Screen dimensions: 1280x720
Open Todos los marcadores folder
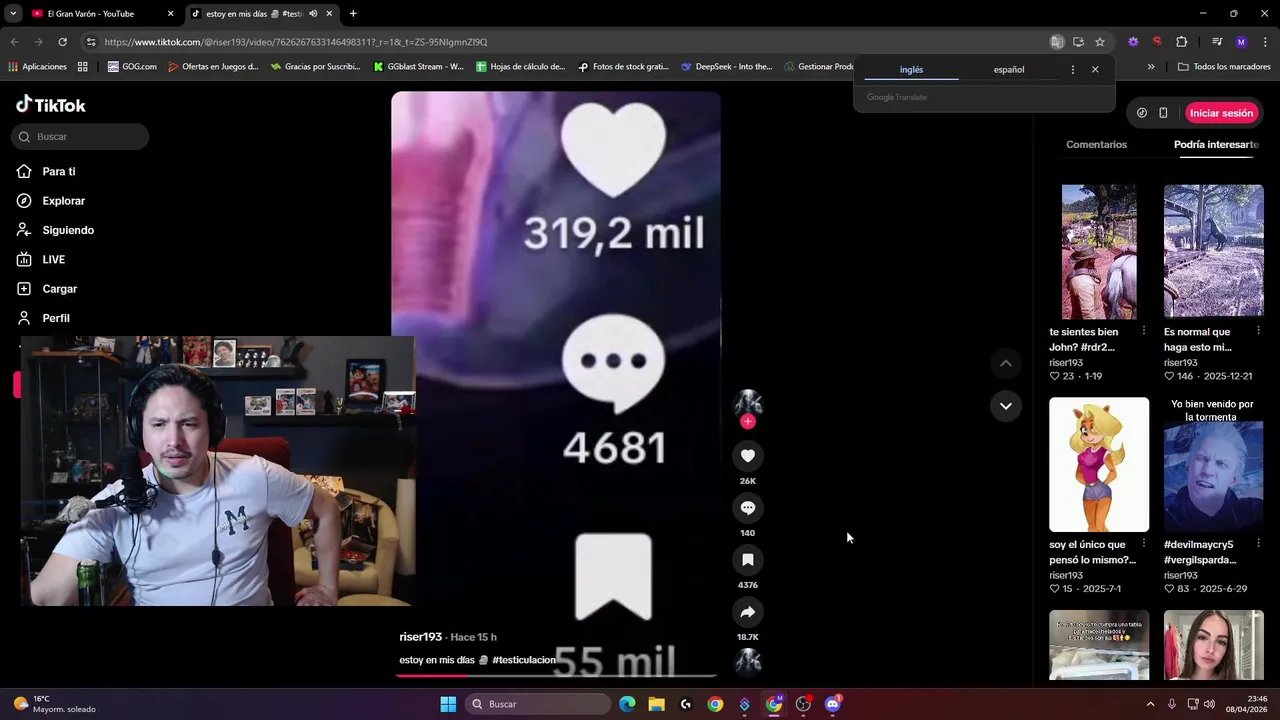pos(1224,67)
